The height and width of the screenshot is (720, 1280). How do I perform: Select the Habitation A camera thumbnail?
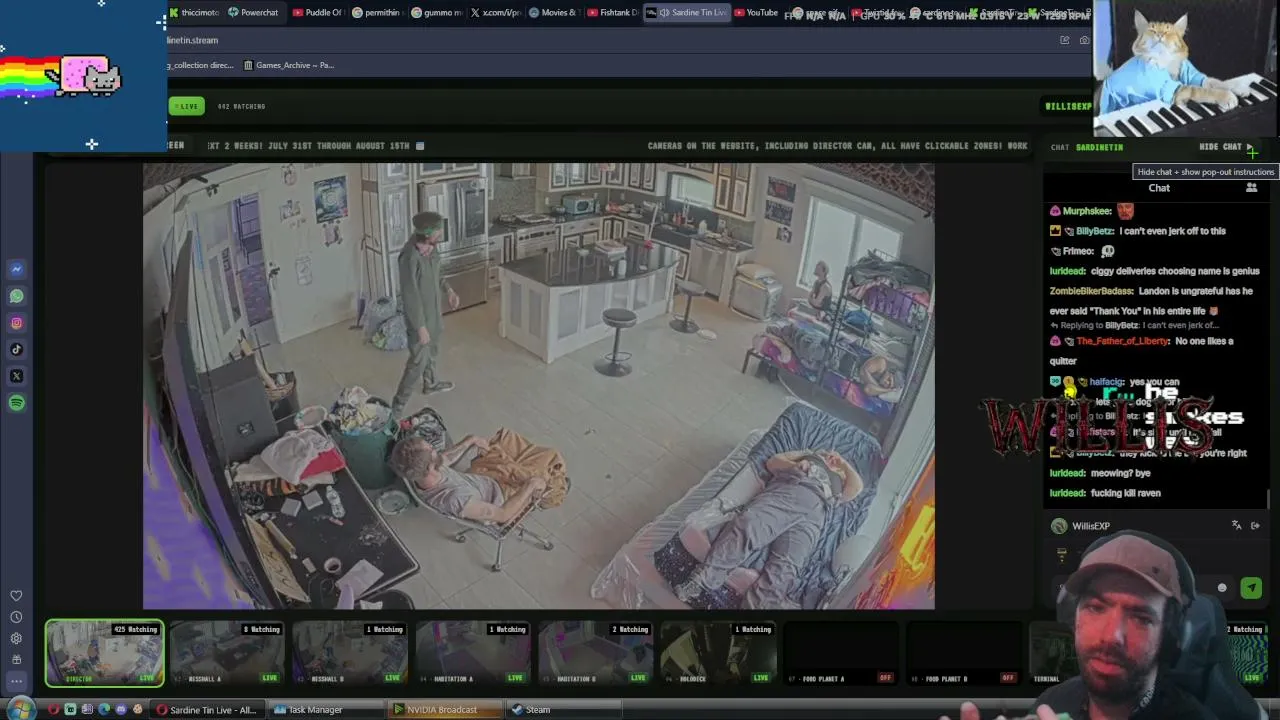pos(474,653)
